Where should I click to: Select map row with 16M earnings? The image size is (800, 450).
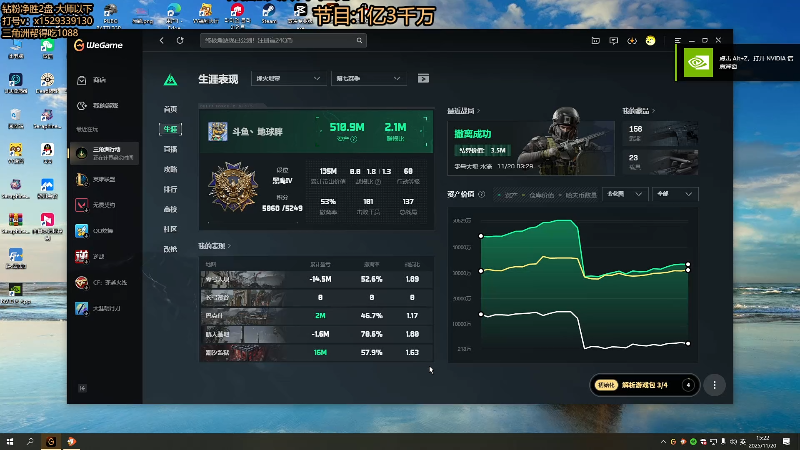pyautogui.click(x=316, y=353)
